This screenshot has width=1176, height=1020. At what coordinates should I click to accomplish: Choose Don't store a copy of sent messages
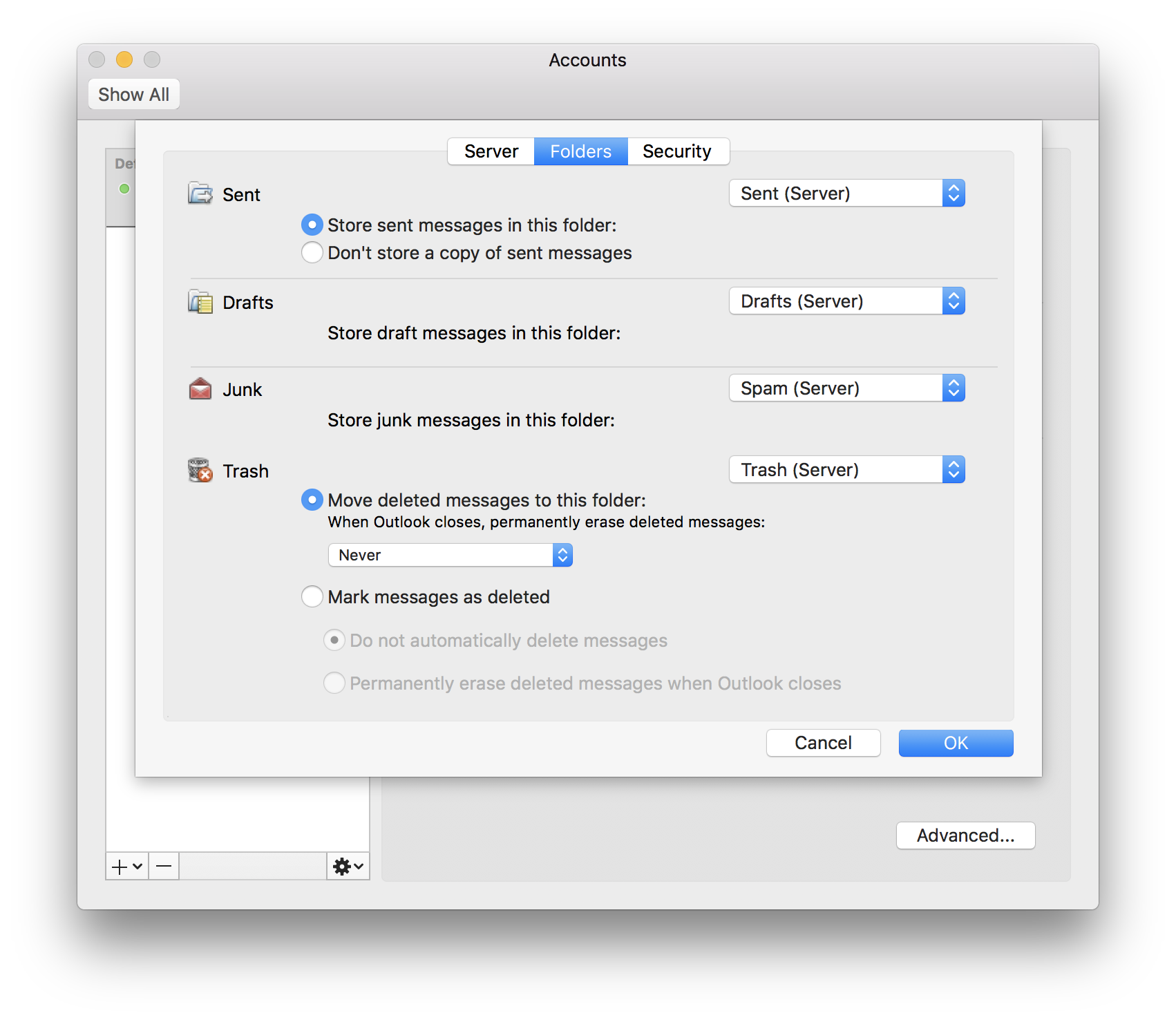312,252
